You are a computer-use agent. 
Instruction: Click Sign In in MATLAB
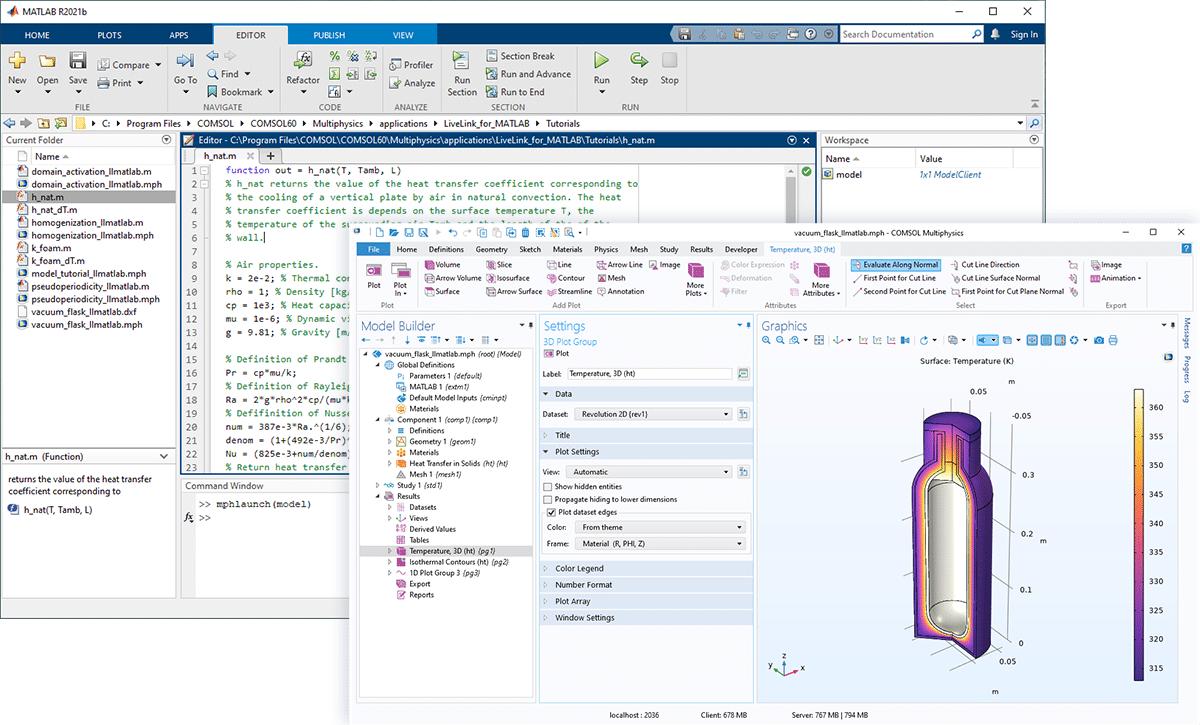pos(1025,34)
